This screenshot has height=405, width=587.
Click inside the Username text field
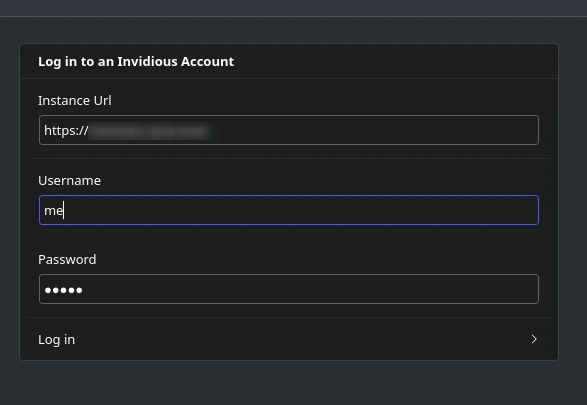coord(289,210)
